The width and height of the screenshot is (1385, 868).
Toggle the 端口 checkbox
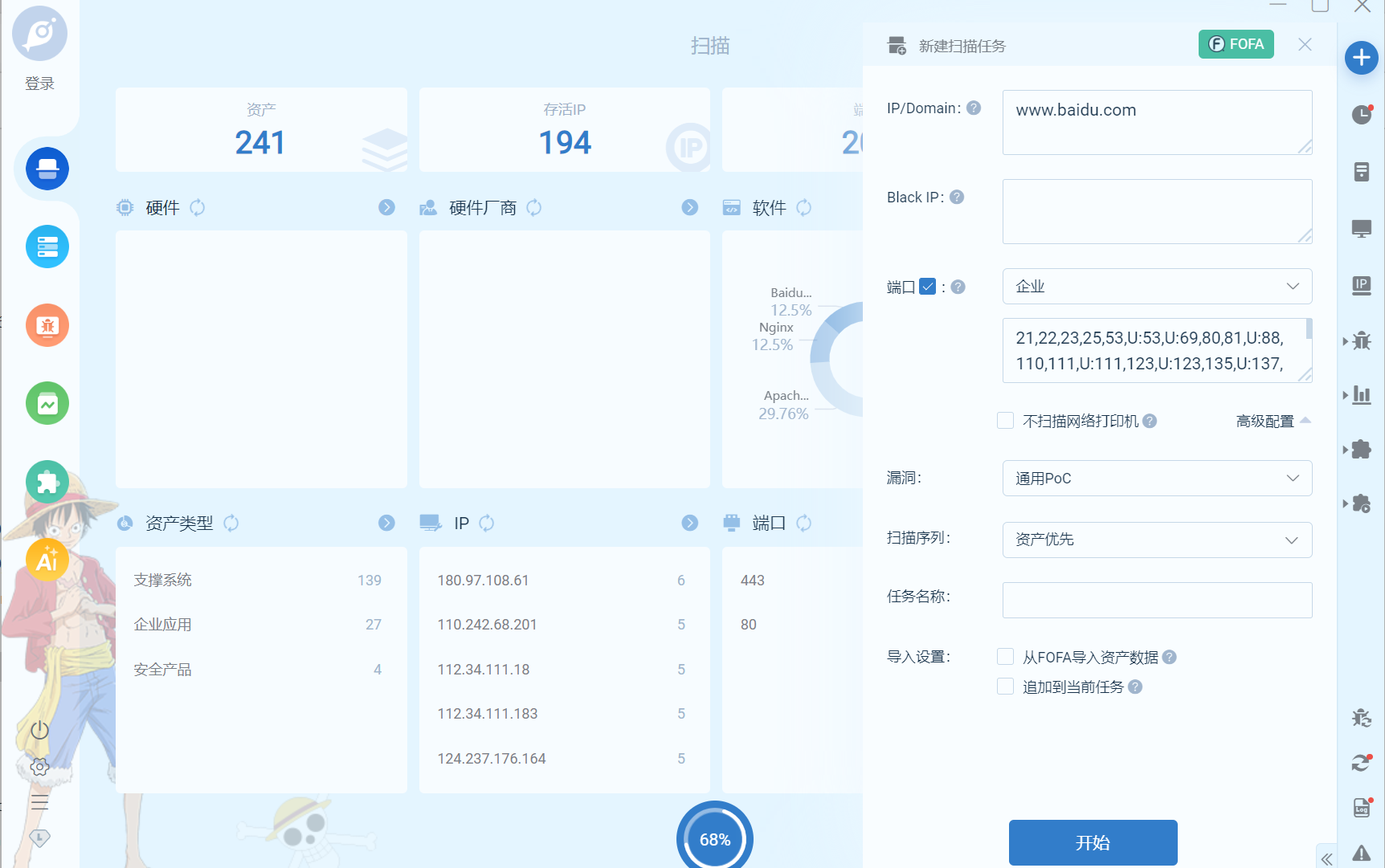coord(928,287)
